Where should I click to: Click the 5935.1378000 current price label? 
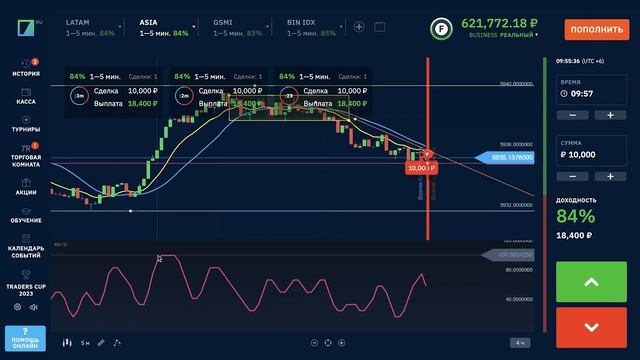coord(505,158)
